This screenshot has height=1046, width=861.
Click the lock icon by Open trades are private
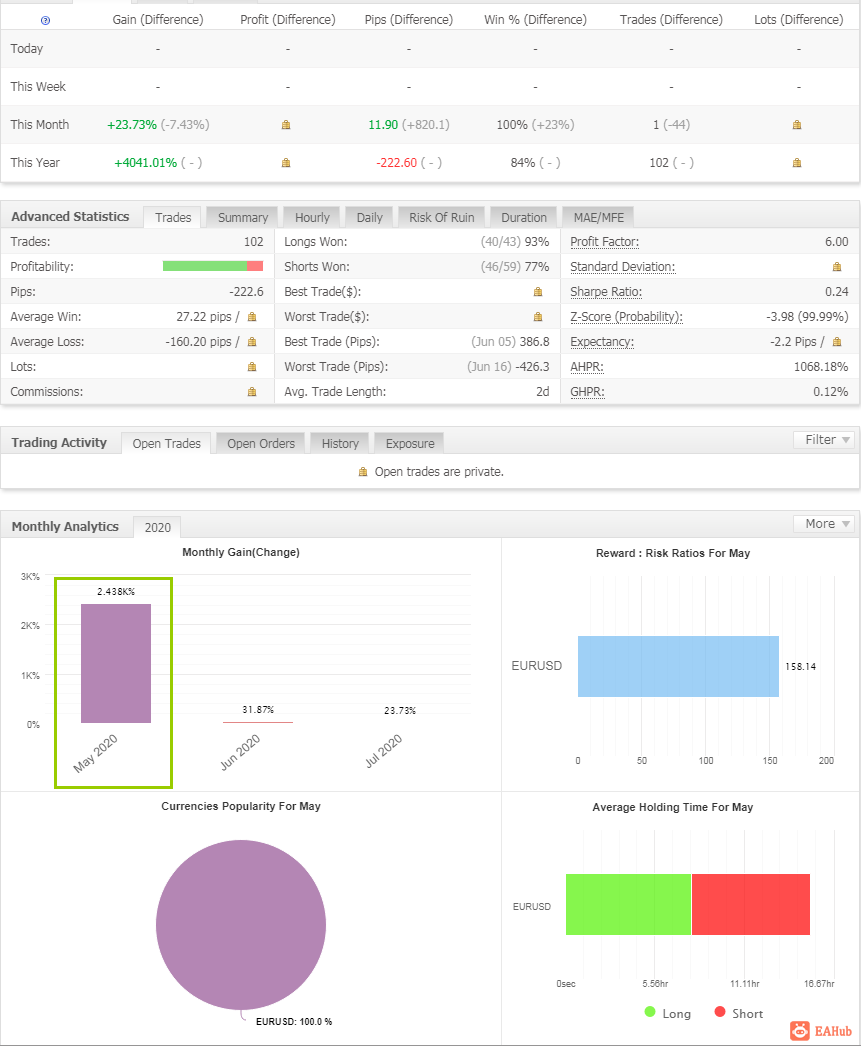363,472
